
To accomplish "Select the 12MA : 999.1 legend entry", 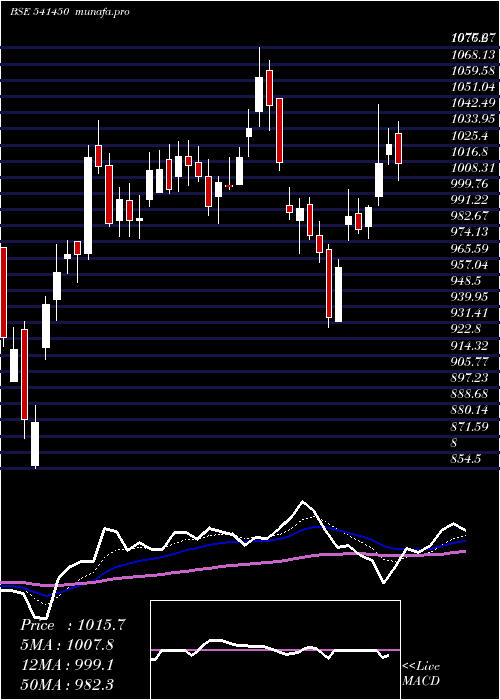I will [67, 664].
